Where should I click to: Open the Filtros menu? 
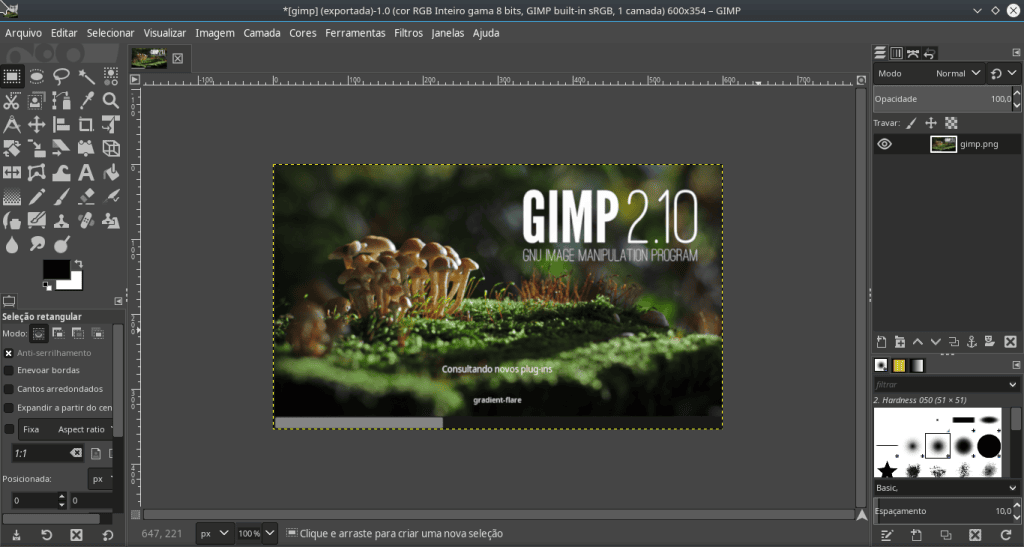[408, 33]
